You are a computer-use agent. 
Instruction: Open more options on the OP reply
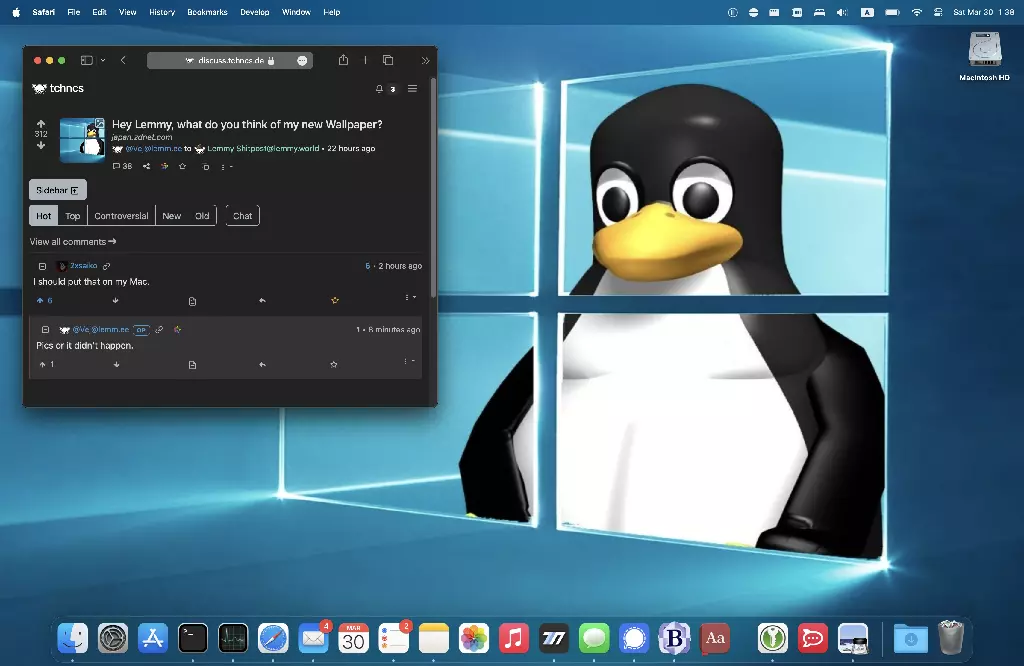[409, 361]
